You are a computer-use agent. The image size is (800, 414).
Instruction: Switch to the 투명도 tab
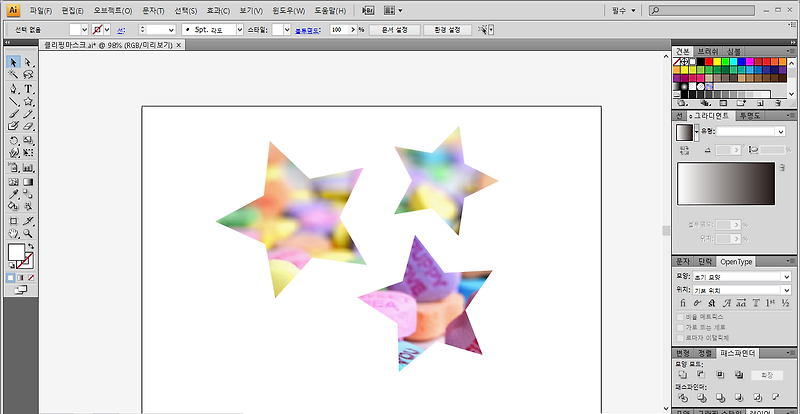click(750, 116)
